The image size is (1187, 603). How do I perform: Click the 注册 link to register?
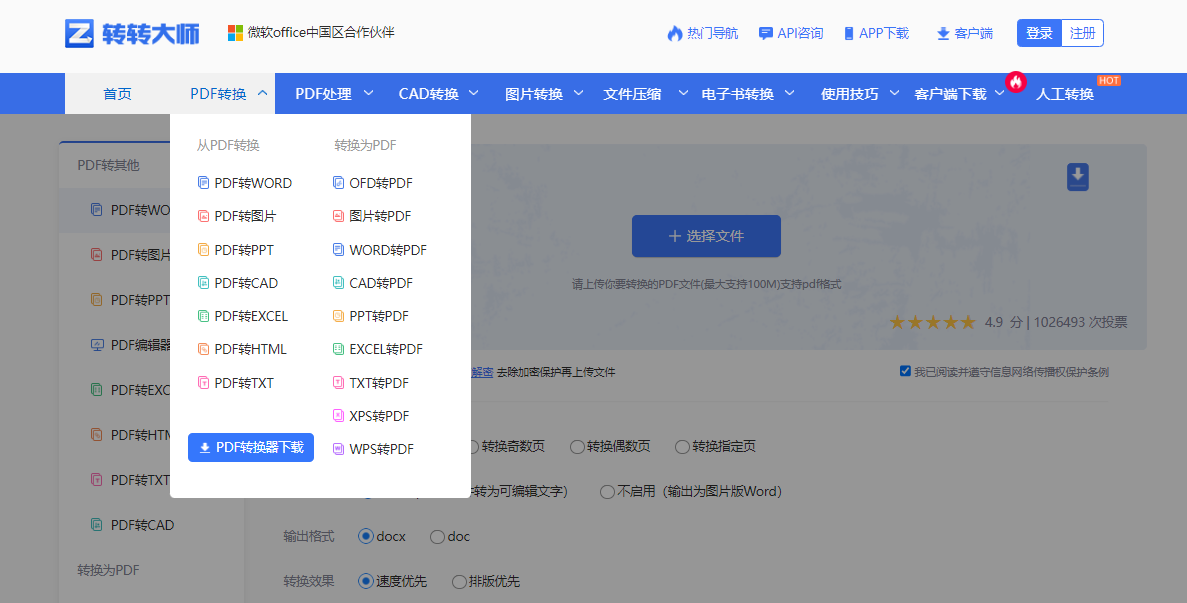(1083, 32)
